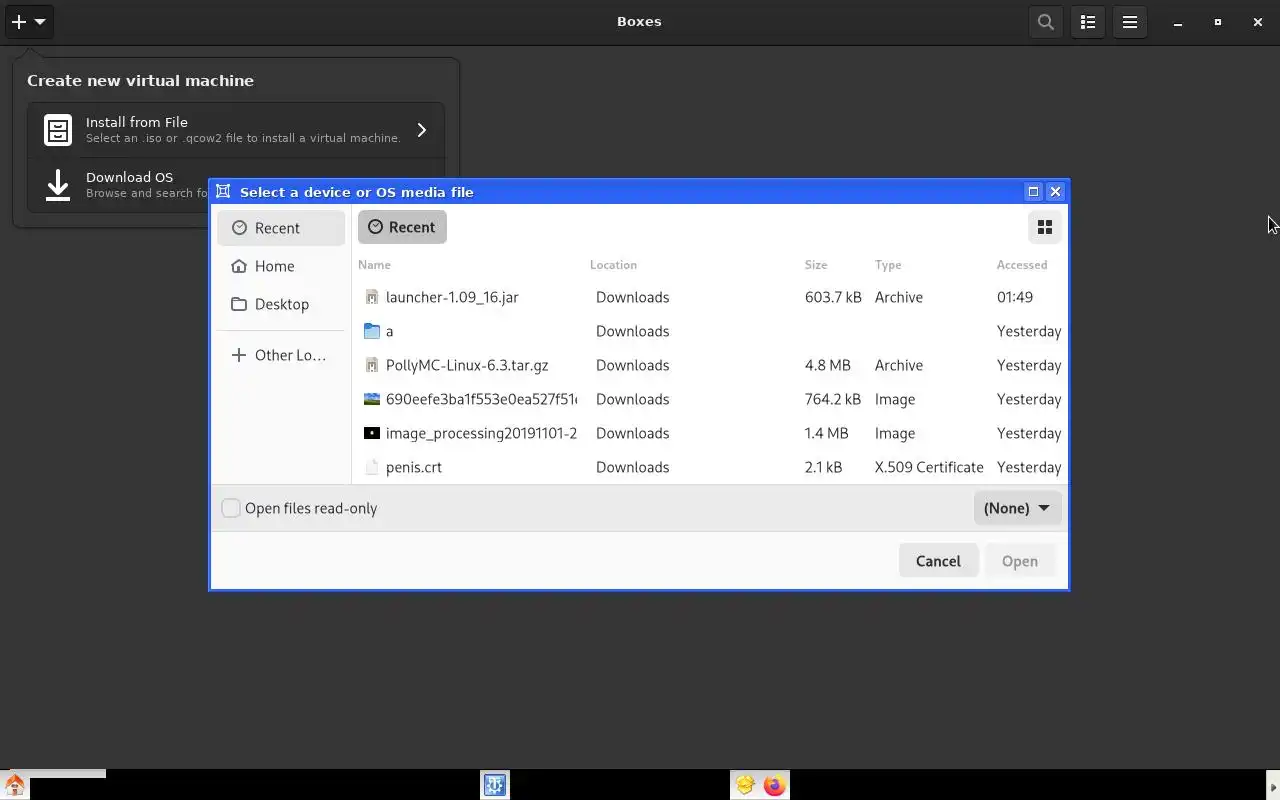This screenshot has width=1280, height=800.
Task: Open the Boxes hamburger menu
Action: tap(1130, 21)
